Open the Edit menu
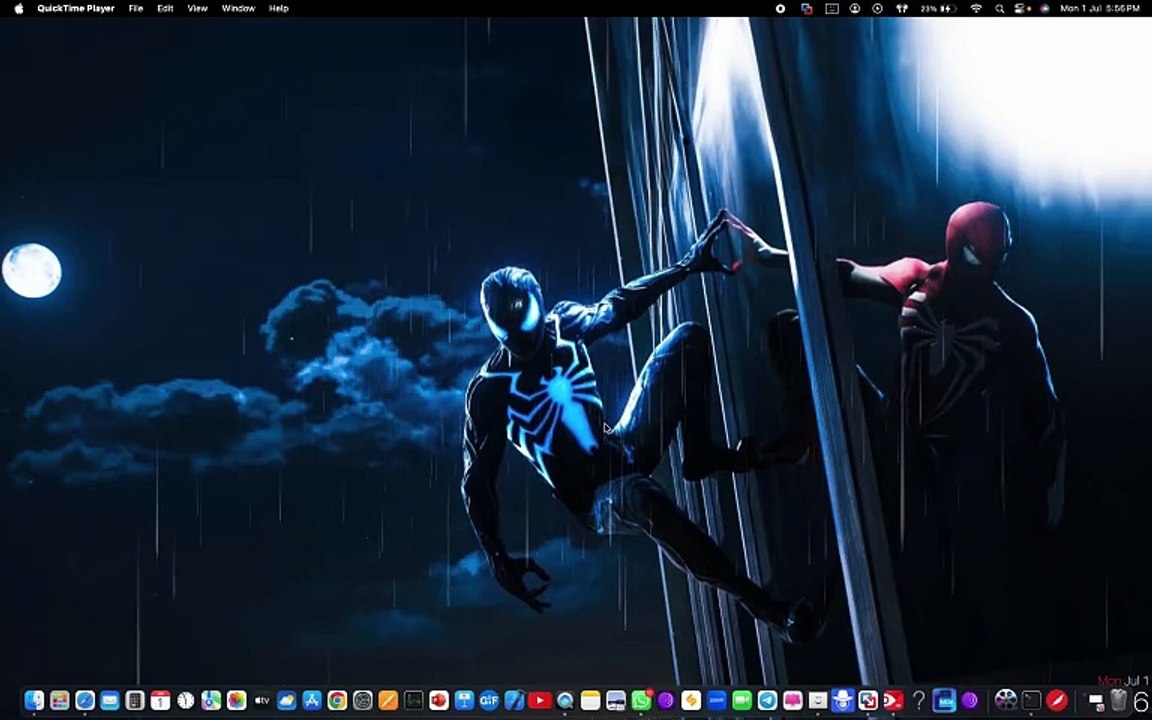Screen dimensions: 1152x720 click(x=165, y=9)
